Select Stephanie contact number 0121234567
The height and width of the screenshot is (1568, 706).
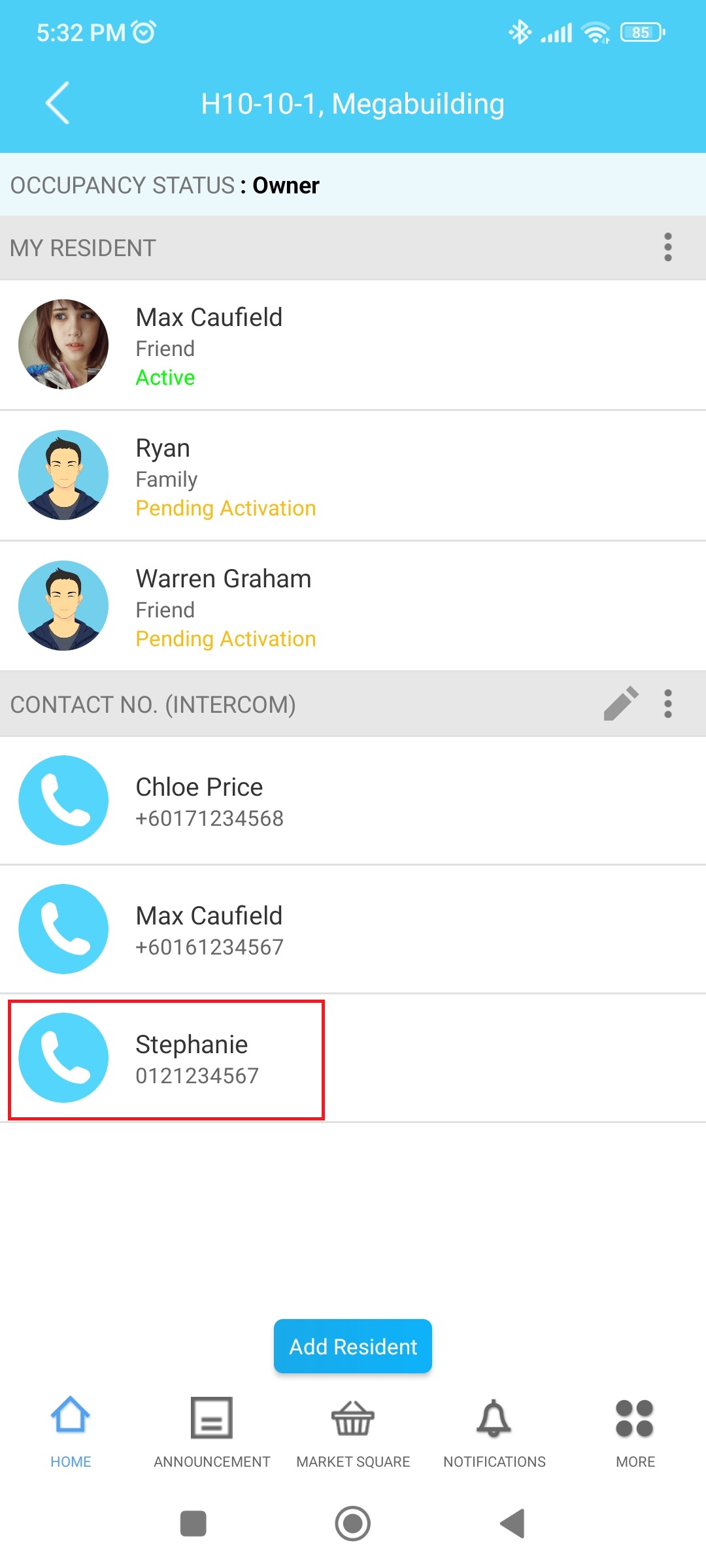197,1075
